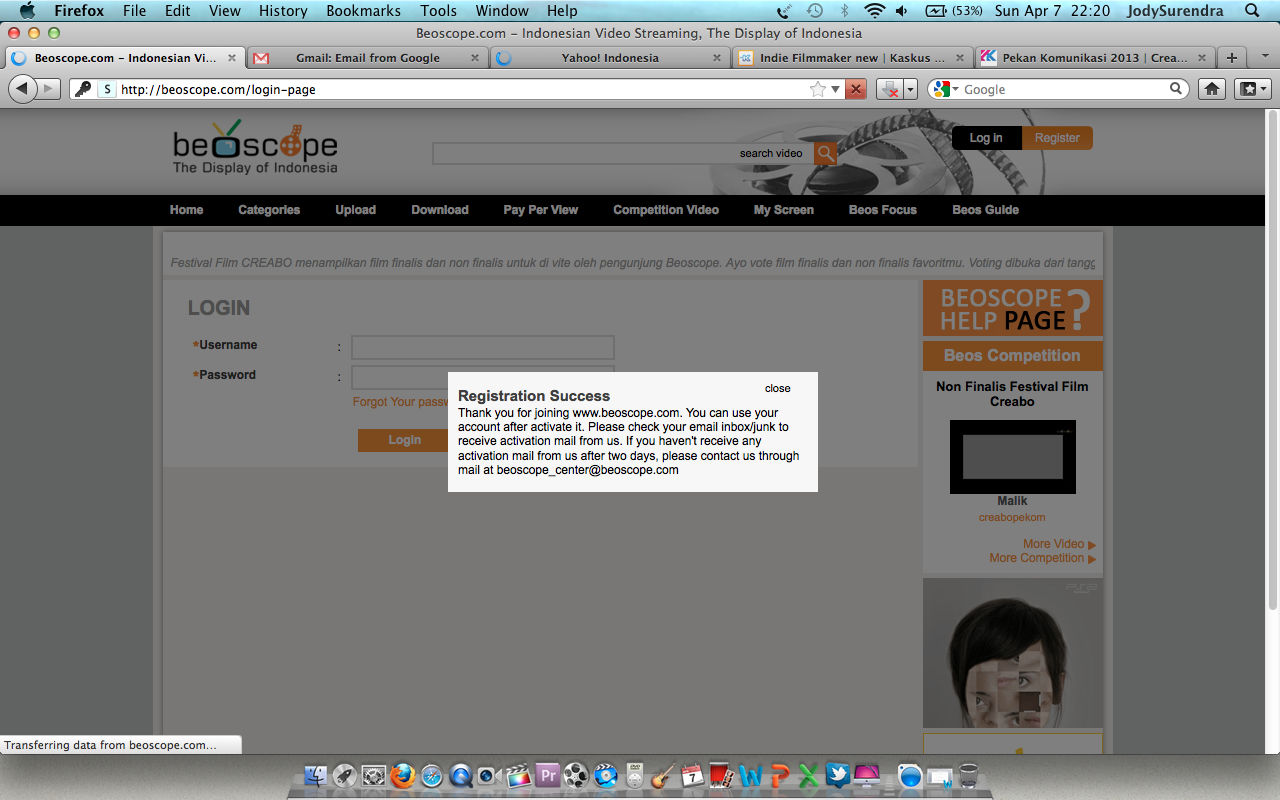Click the More Competition link
Image resolution: width=1280 pixels, height=800 pixels.
click(x=1042, y=558)
